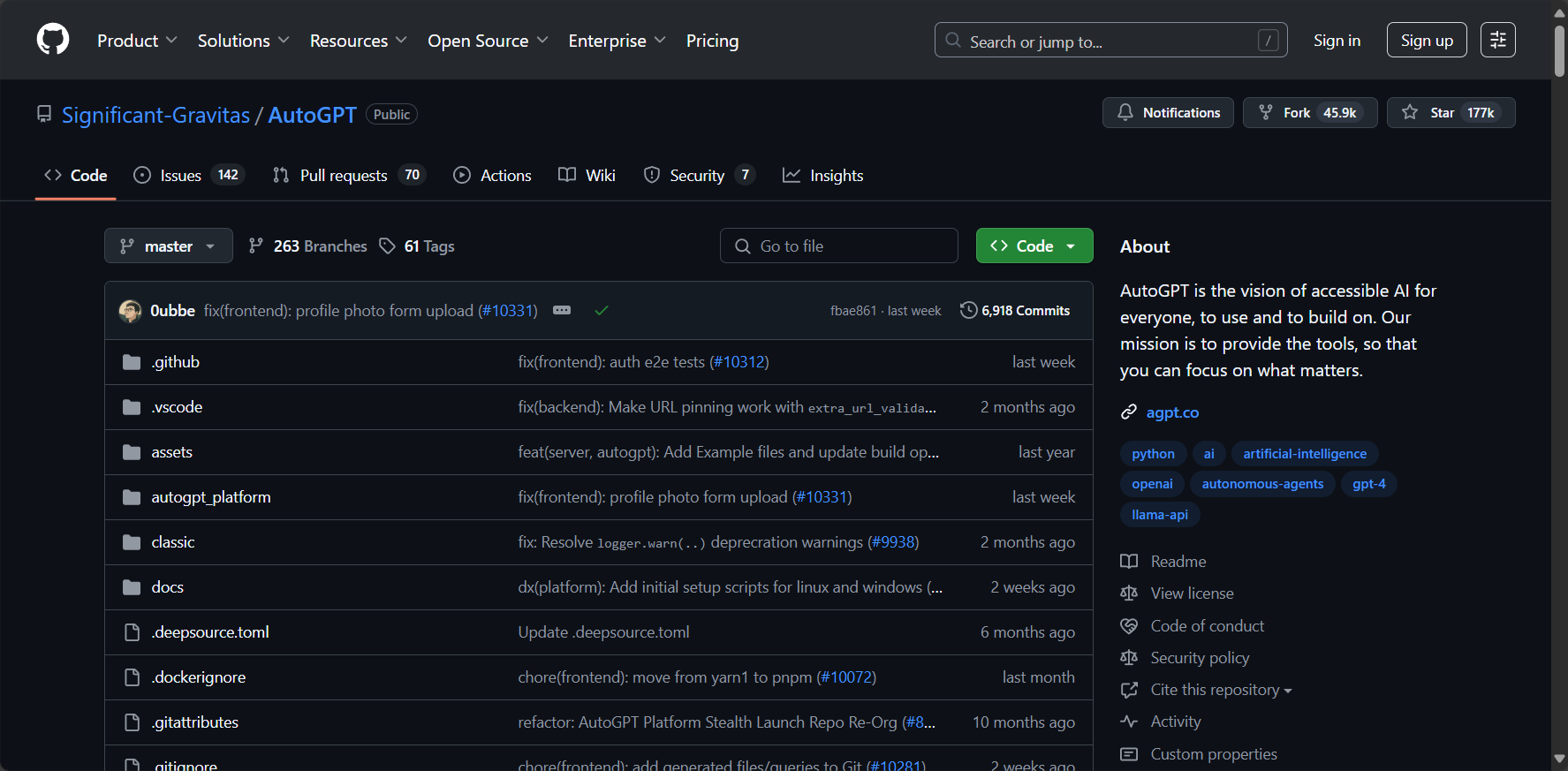Screen dimensions: 1568x771
Task: Click the commit history clock icon
Action: pyautogui.click(x=968, y=310)
